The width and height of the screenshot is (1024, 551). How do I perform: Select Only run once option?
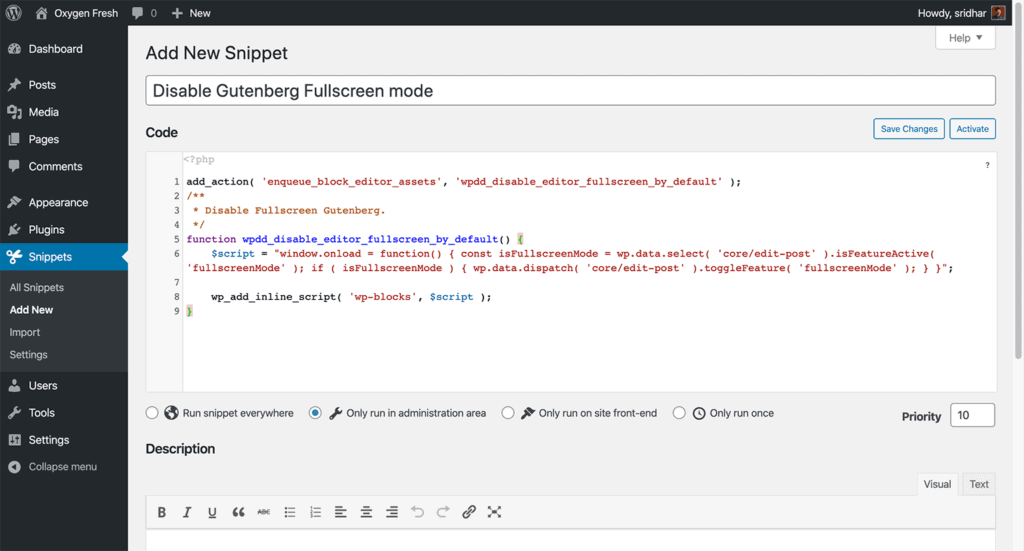(679, 413)
